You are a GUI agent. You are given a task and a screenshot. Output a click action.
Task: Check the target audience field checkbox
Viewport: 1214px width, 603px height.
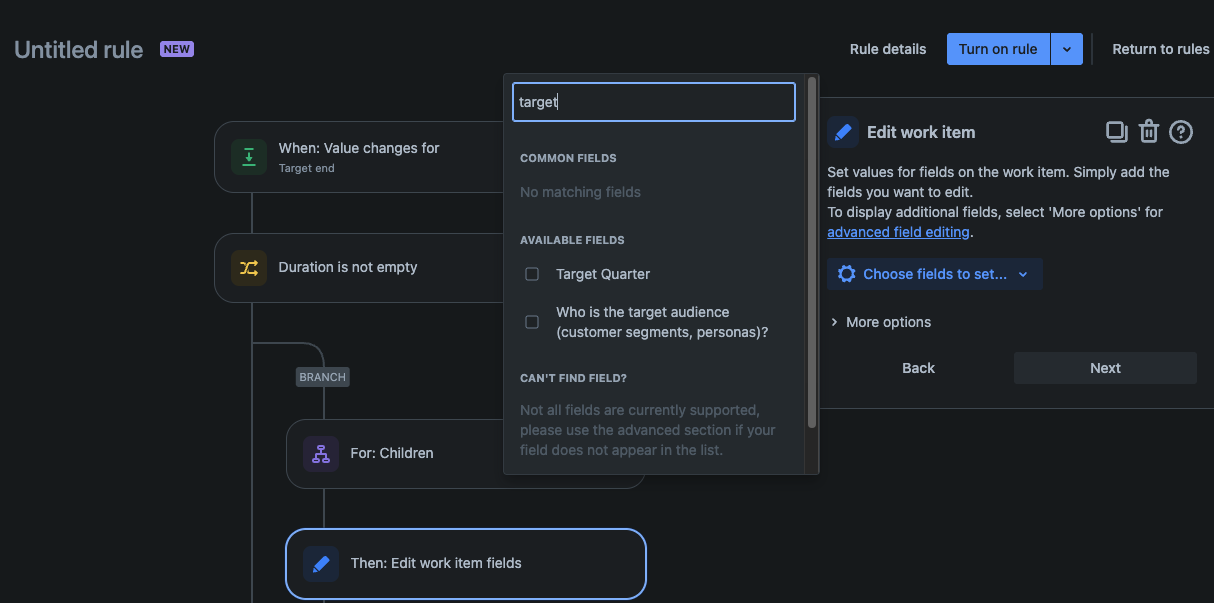[x=532, y=321]
